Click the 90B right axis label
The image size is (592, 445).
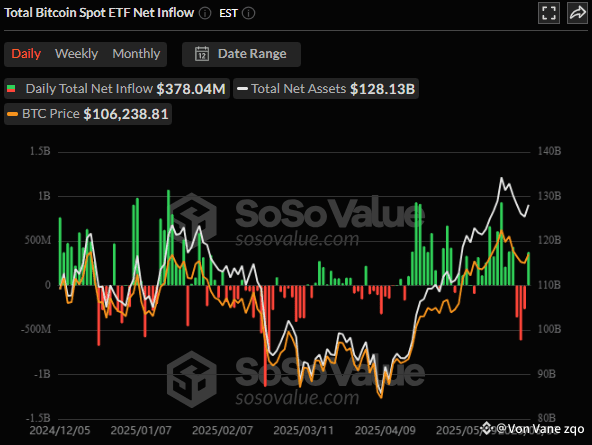[x=547, y=374]
